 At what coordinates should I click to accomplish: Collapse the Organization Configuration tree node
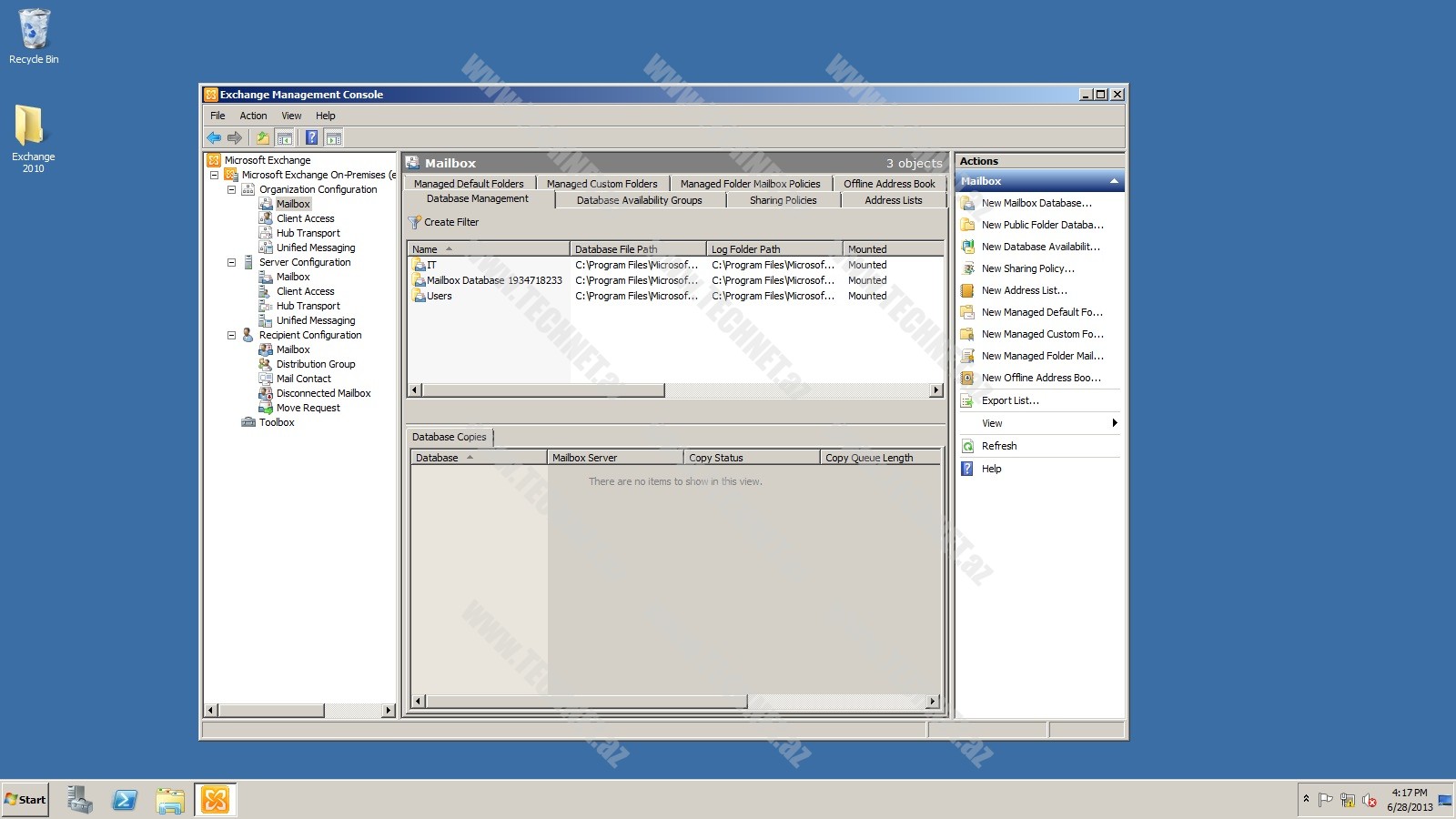click(x=231, y=189)
